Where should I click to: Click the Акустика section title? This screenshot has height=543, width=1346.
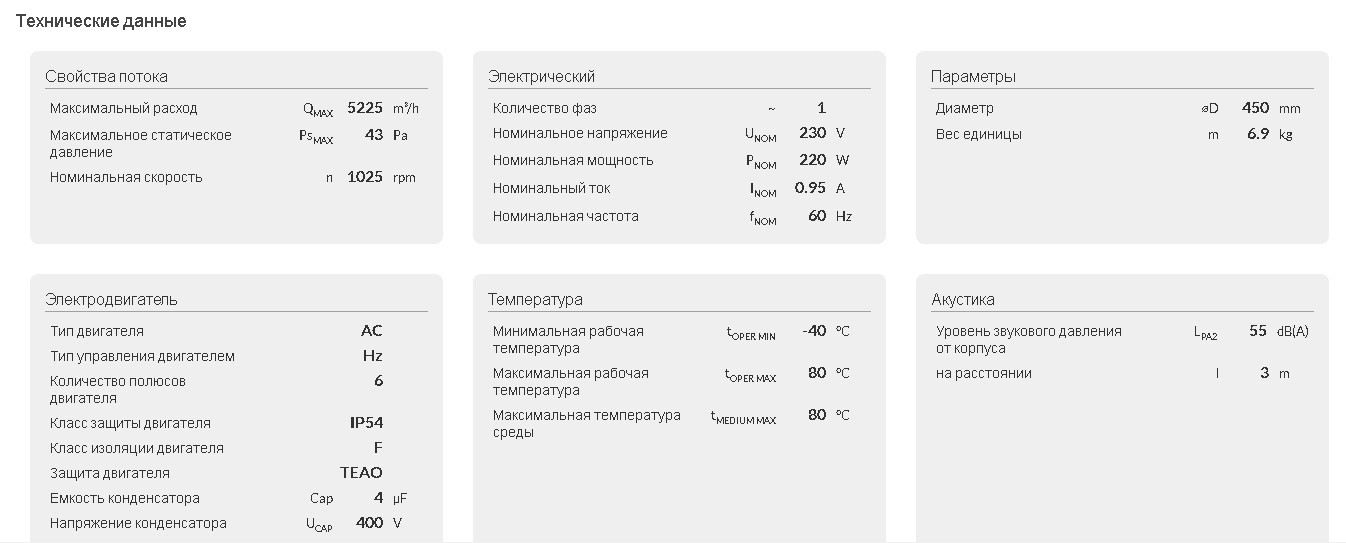pos(963,299)
